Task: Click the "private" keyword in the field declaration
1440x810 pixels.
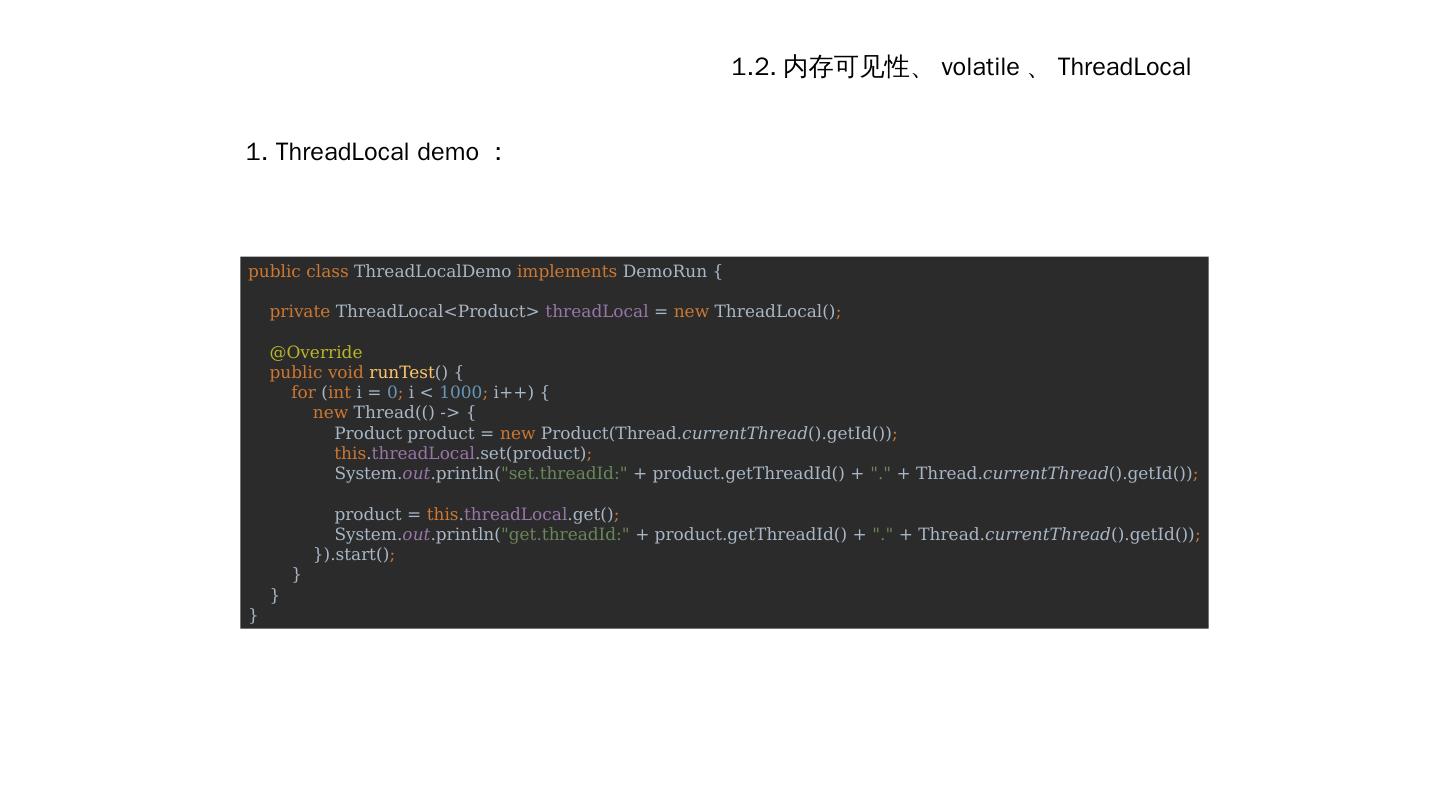Action: [299, 312]
